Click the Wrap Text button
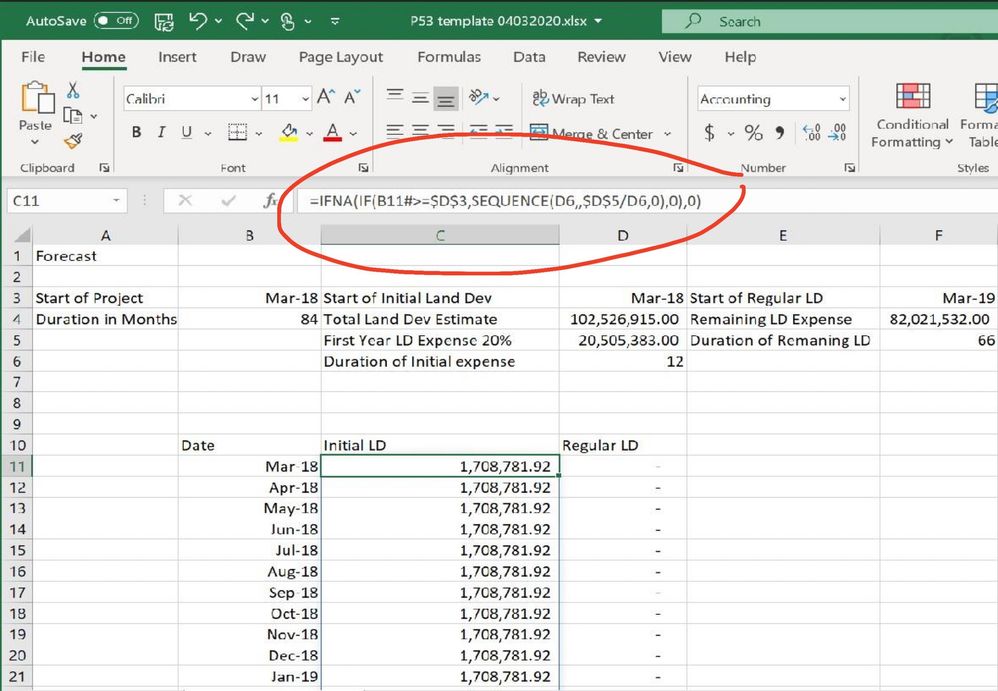998x691 pixels. [573, 99]
